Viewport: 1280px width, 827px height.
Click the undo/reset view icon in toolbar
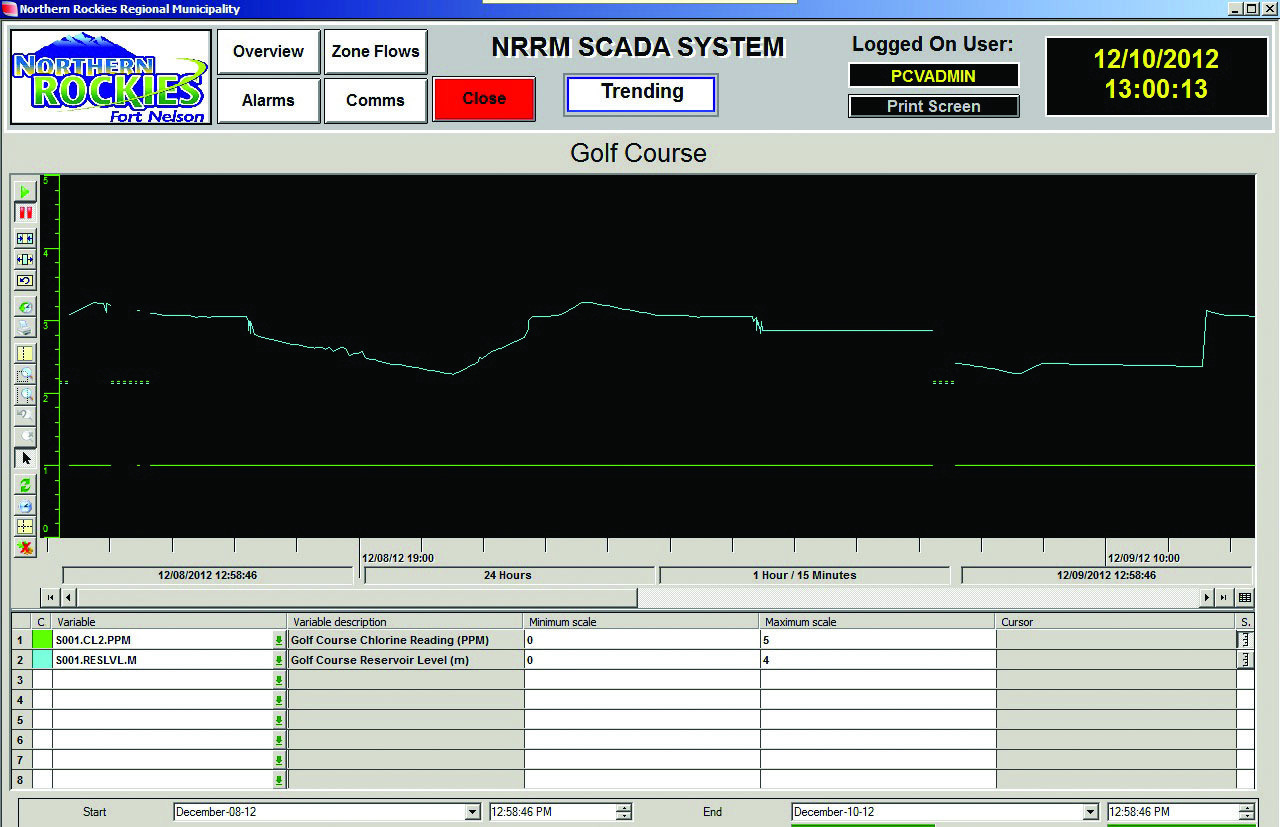[x=25, y=281]
